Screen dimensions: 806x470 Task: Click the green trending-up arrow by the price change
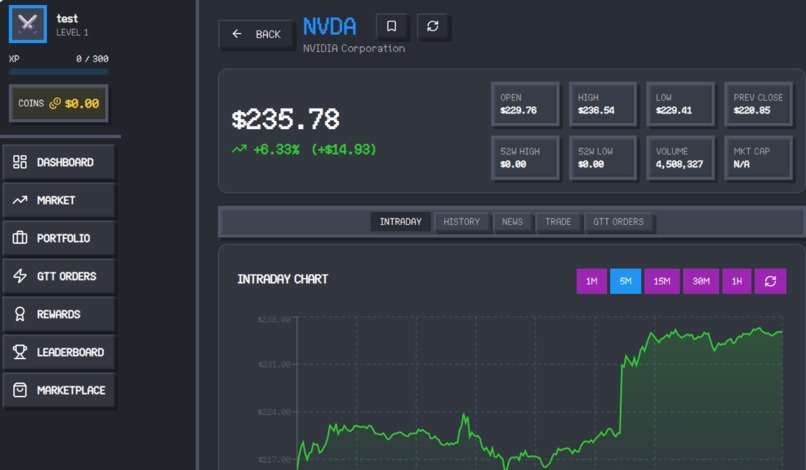239,150
